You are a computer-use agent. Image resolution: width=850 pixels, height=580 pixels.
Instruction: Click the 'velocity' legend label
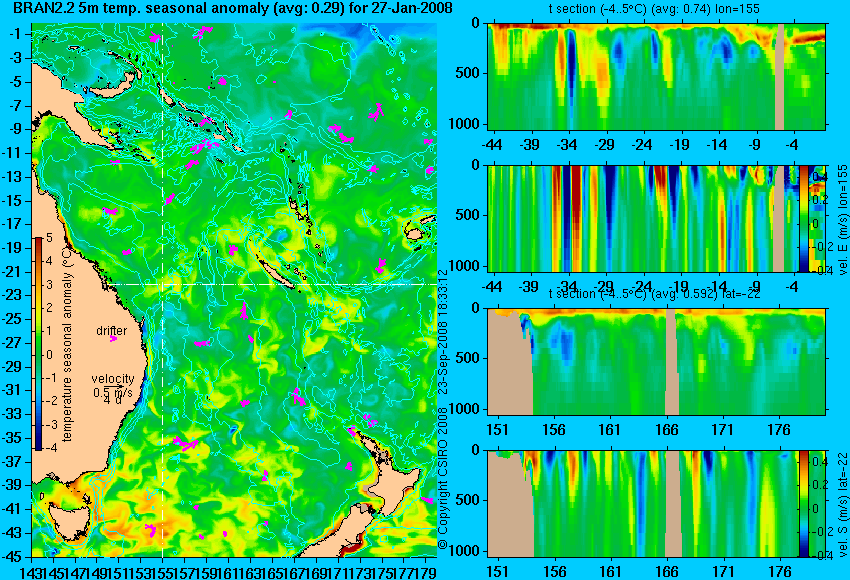coord(113,379)
